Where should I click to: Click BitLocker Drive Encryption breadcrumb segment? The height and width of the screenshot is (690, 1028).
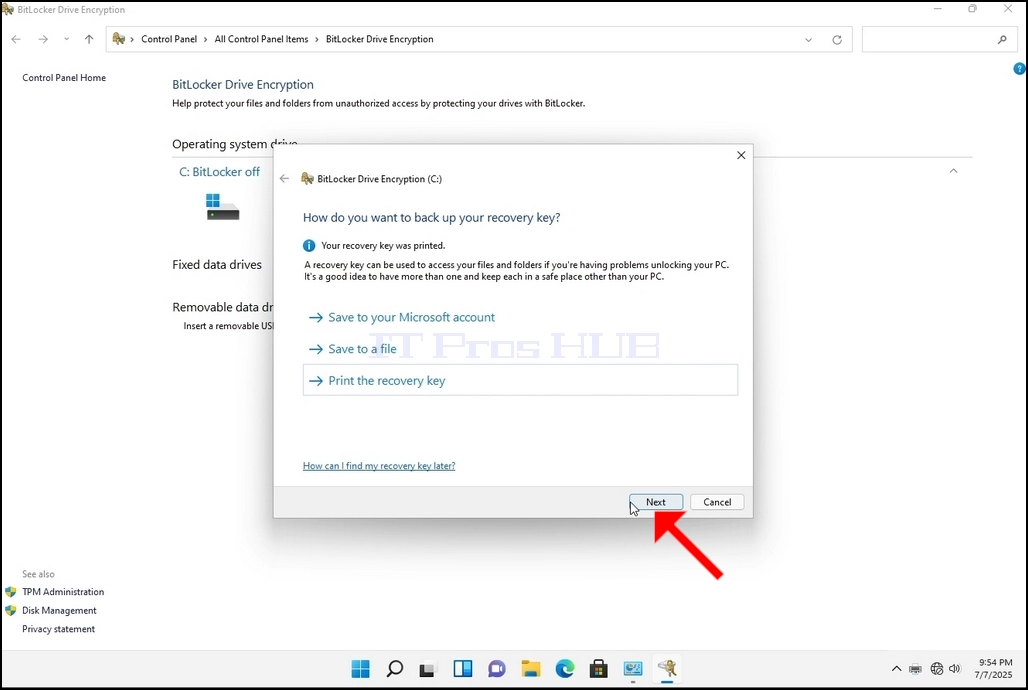(380, 39)
